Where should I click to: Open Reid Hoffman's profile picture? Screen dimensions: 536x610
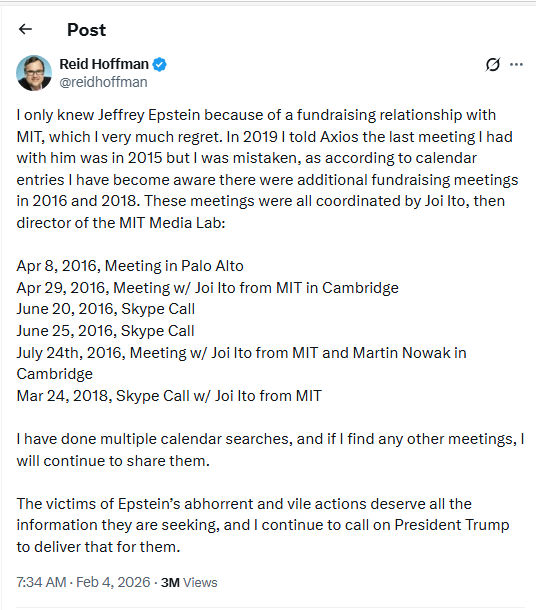click(x=34, y=73)
